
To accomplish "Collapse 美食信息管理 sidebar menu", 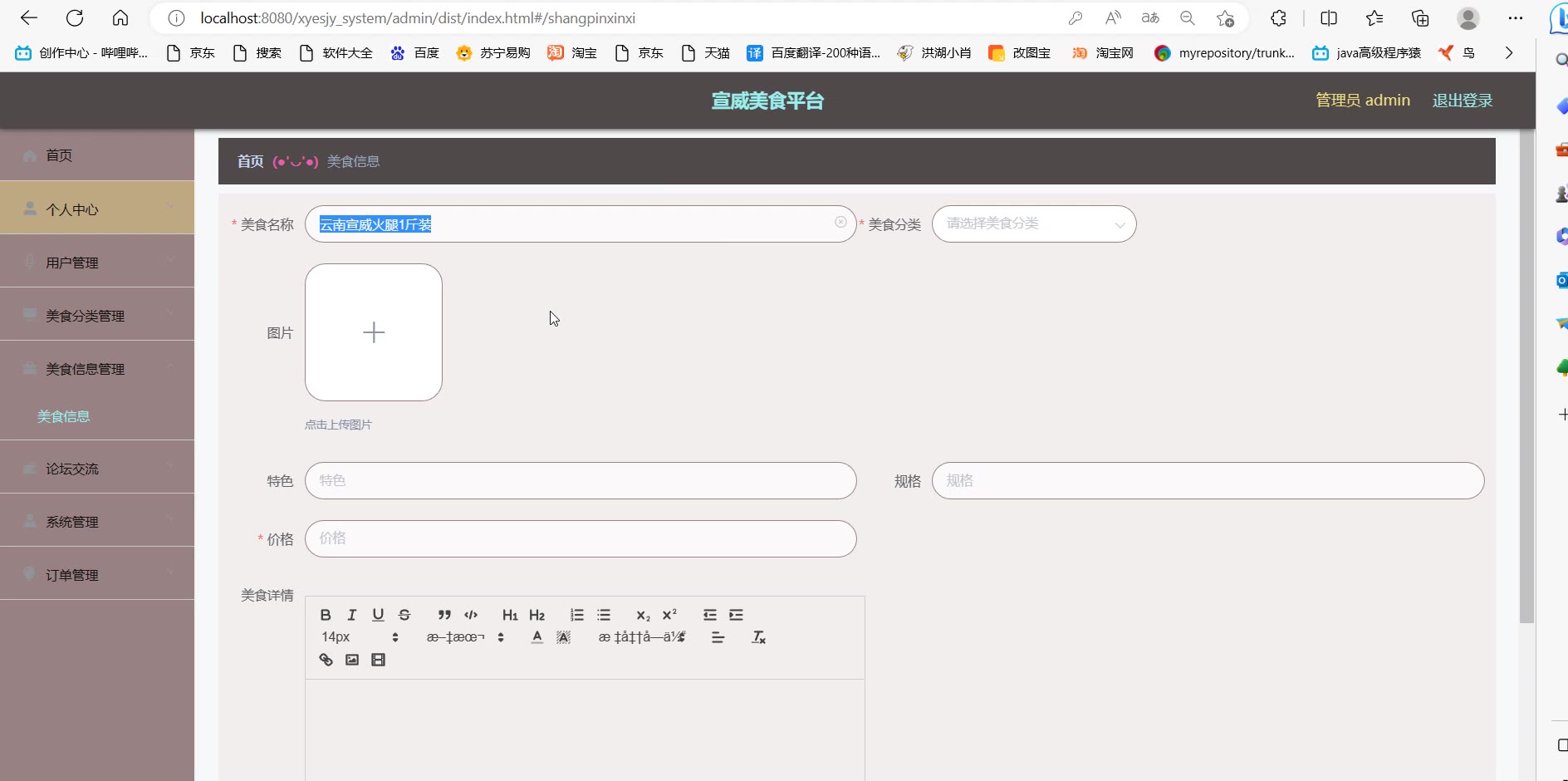I will tap(97, 368).
